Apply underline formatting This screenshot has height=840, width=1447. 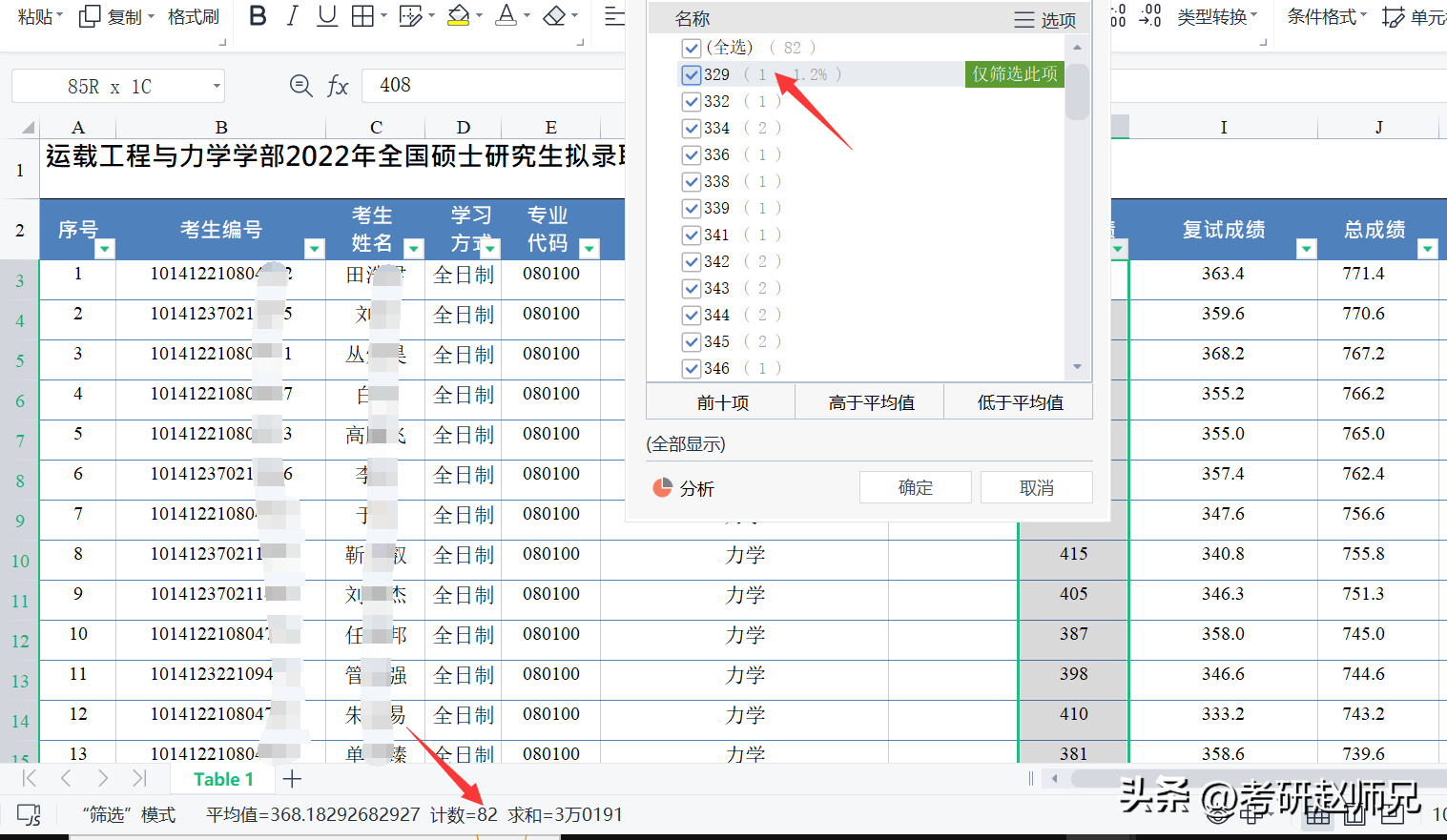(327, 16)
